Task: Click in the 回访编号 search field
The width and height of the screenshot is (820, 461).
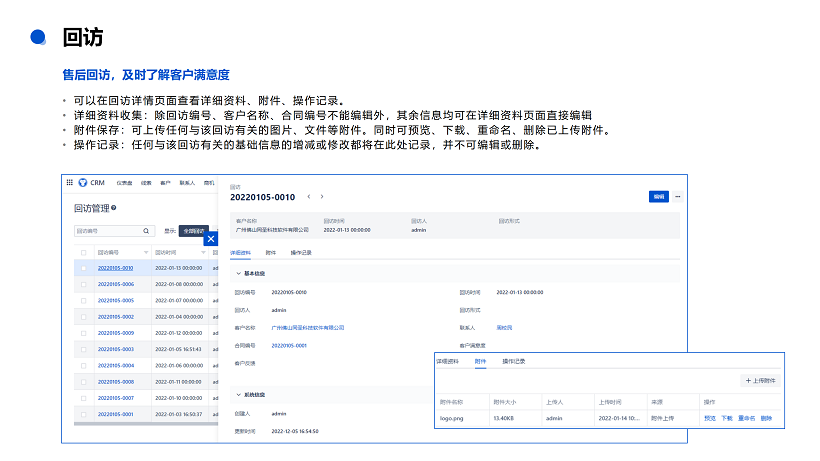Action: click(x=108, y=231)
